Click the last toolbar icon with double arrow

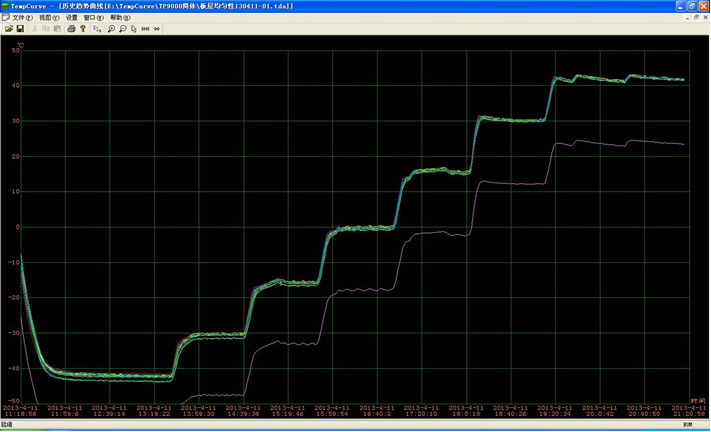[x=157, y=29]
